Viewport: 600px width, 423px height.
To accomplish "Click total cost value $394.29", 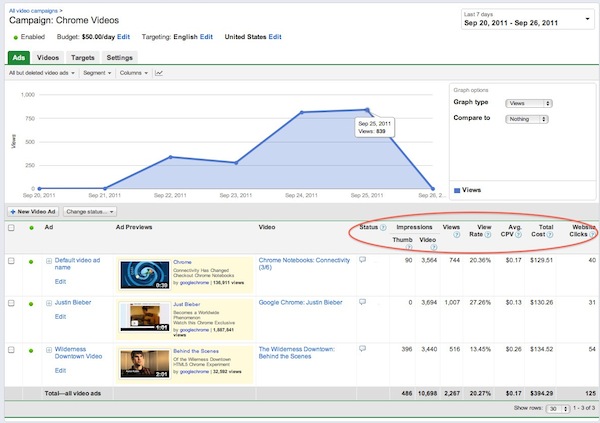I will point(541,393).
